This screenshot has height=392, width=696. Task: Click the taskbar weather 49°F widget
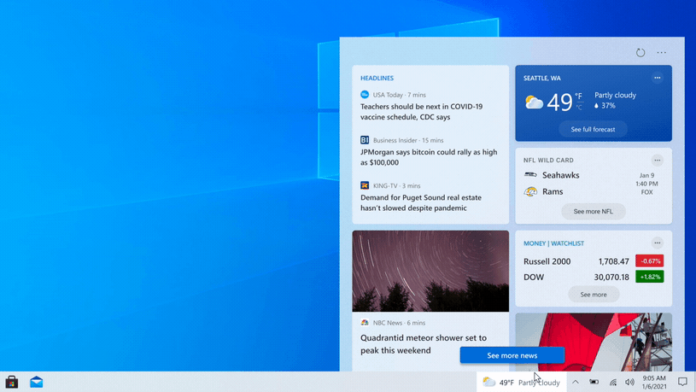click(x=522, y=382)
